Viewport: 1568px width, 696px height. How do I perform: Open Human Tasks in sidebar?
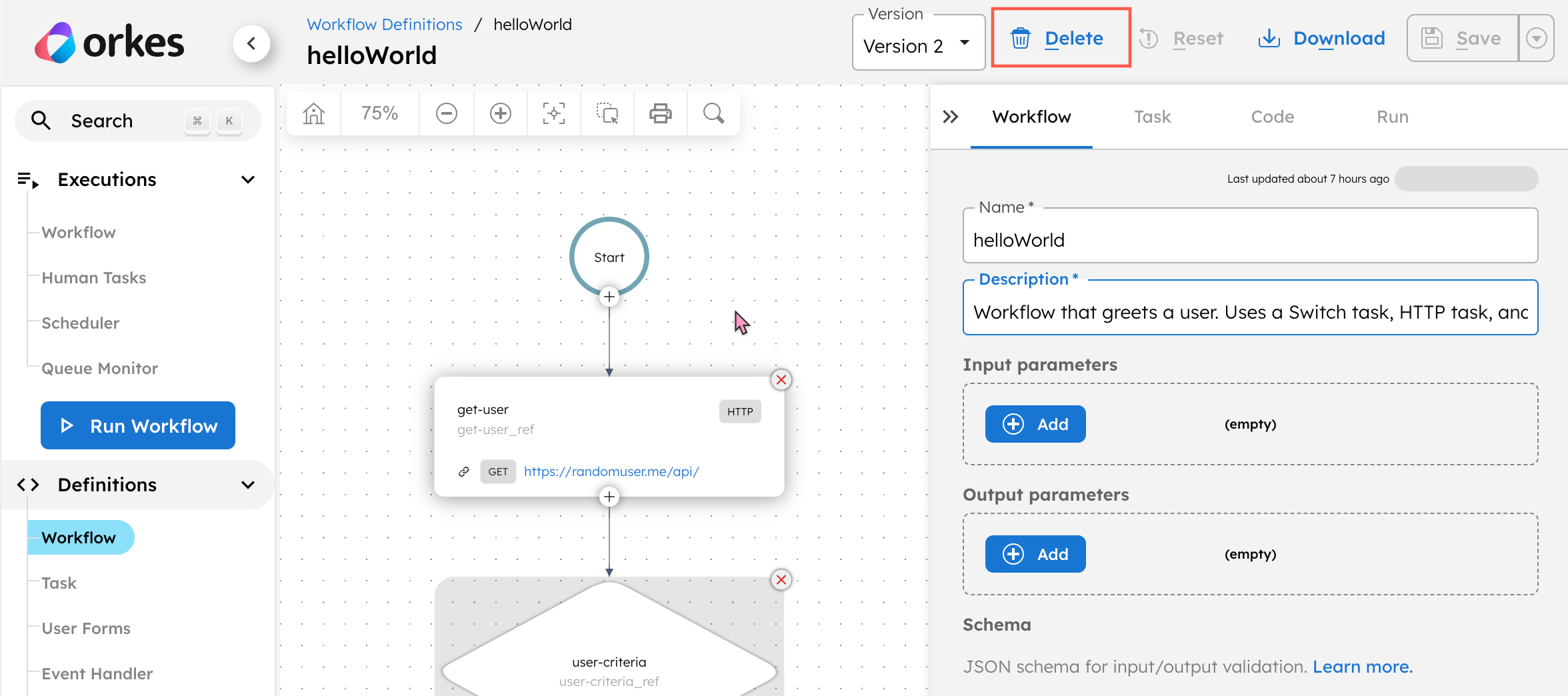click(x=94, y=278)
